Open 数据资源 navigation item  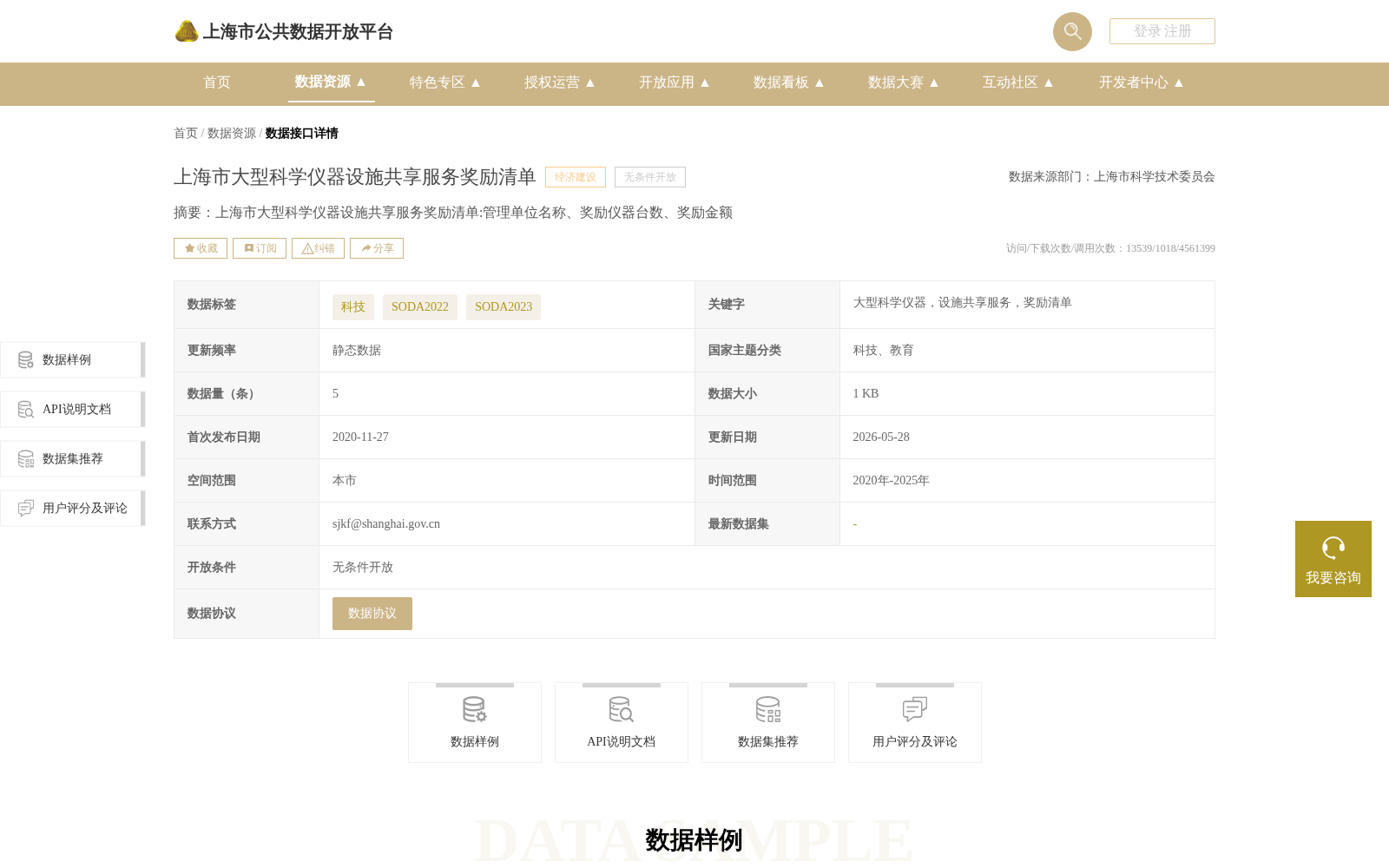pyautogui.click(x=323, y=82)
